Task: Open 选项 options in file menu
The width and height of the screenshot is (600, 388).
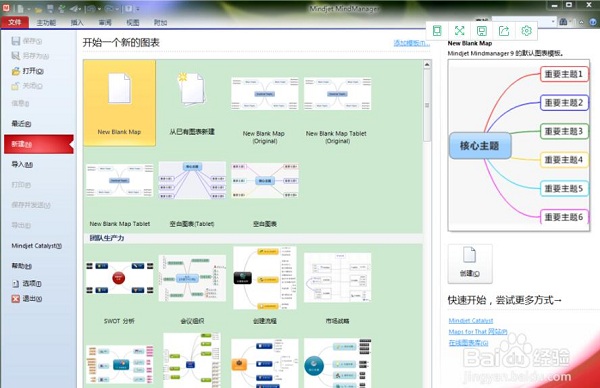Action: 27,283
